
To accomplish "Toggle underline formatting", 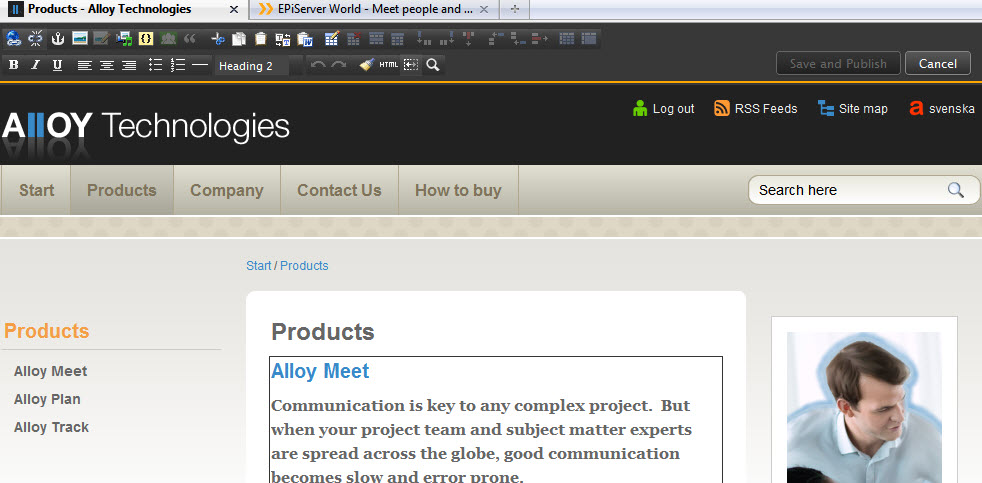I will click(x=57, y=65).
